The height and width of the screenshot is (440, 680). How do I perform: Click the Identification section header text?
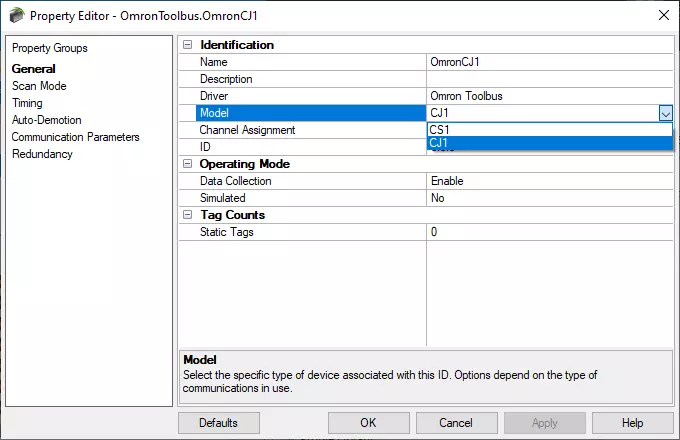tap(237, 45)
